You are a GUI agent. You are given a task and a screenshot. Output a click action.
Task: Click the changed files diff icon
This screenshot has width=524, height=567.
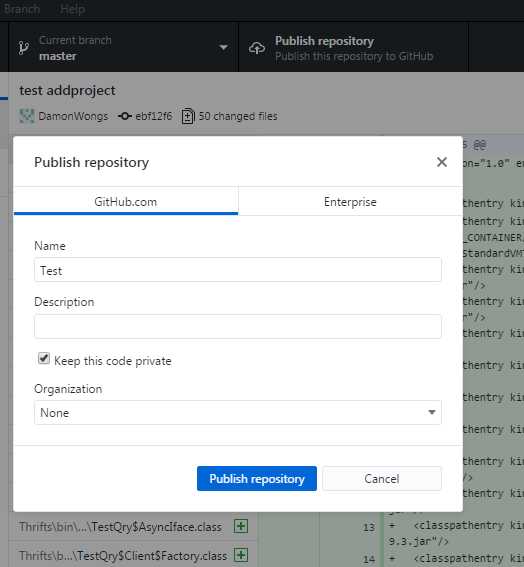click(x=188, y=116)
